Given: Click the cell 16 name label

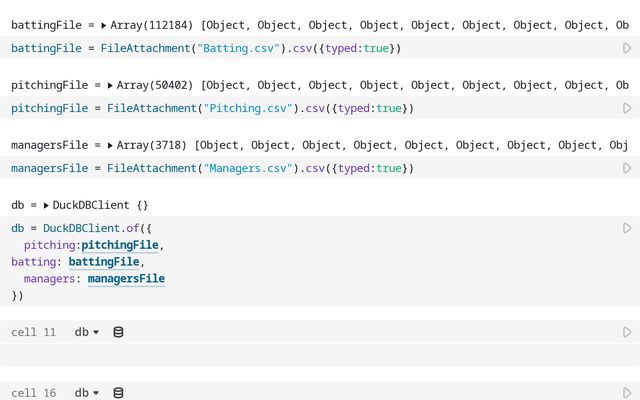Looking at the screenshot, I should pos(33,393).
